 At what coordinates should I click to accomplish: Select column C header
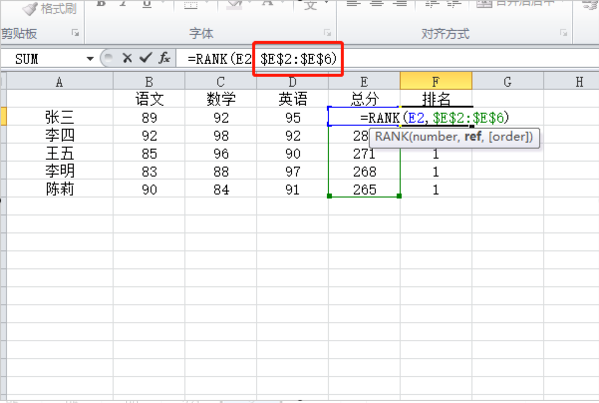[x=221, y=82]
